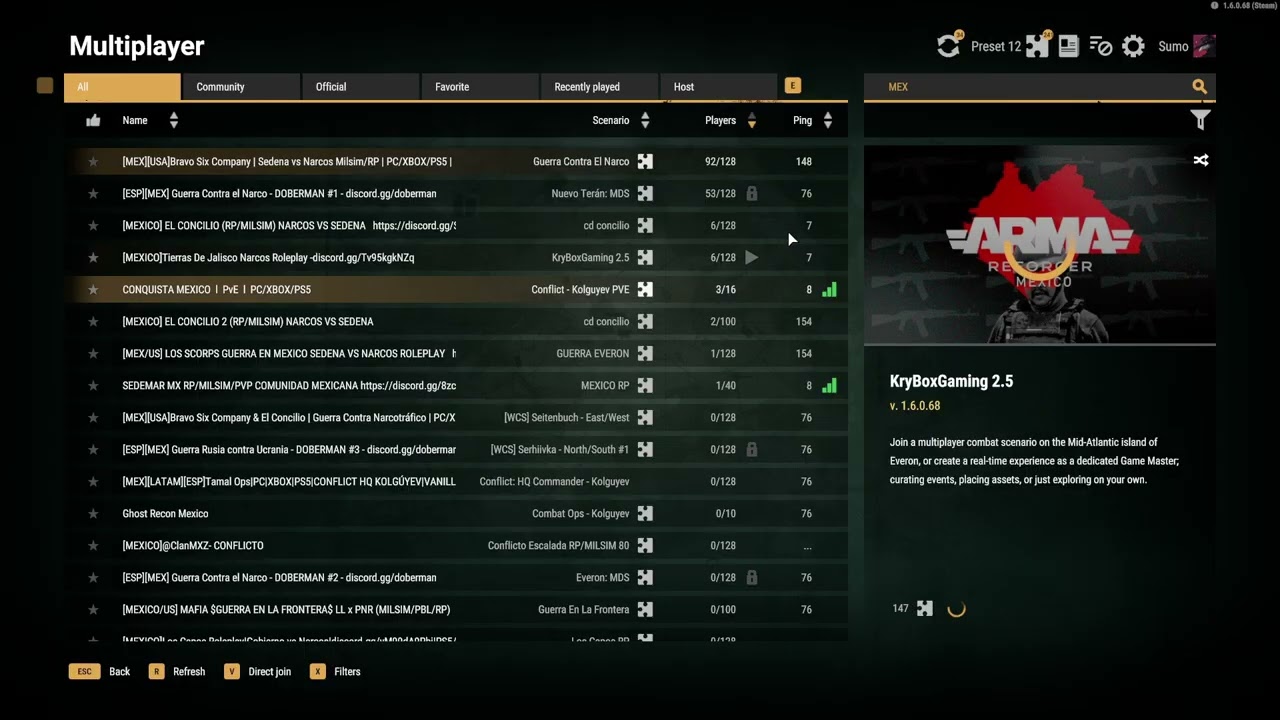Click the Conflict - Kolguyev PVE scenario text
Screen dimensions: 1280x720
(580, 290)
